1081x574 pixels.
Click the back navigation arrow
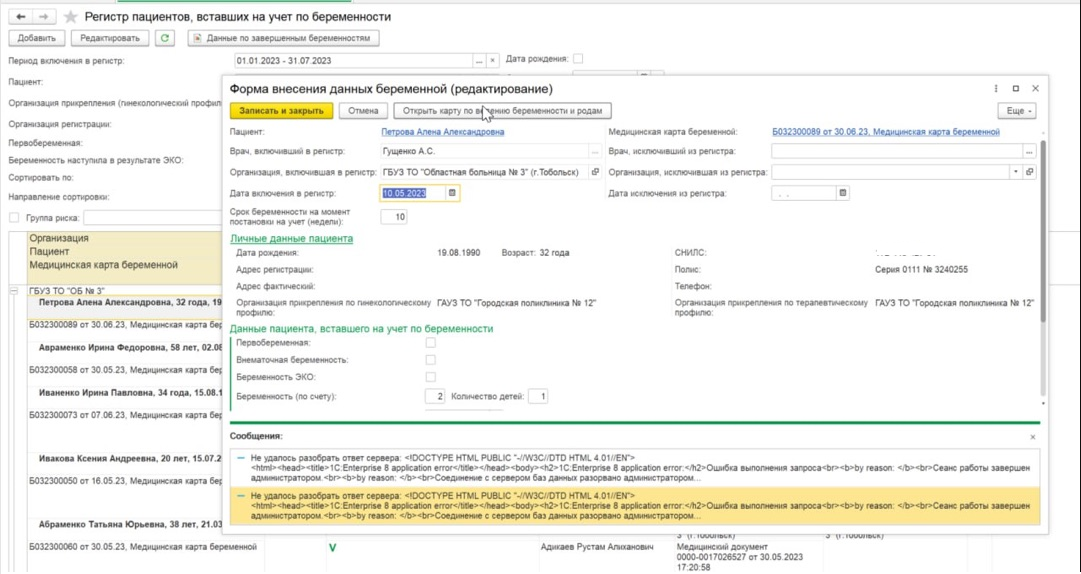click(x=21, y=17)
